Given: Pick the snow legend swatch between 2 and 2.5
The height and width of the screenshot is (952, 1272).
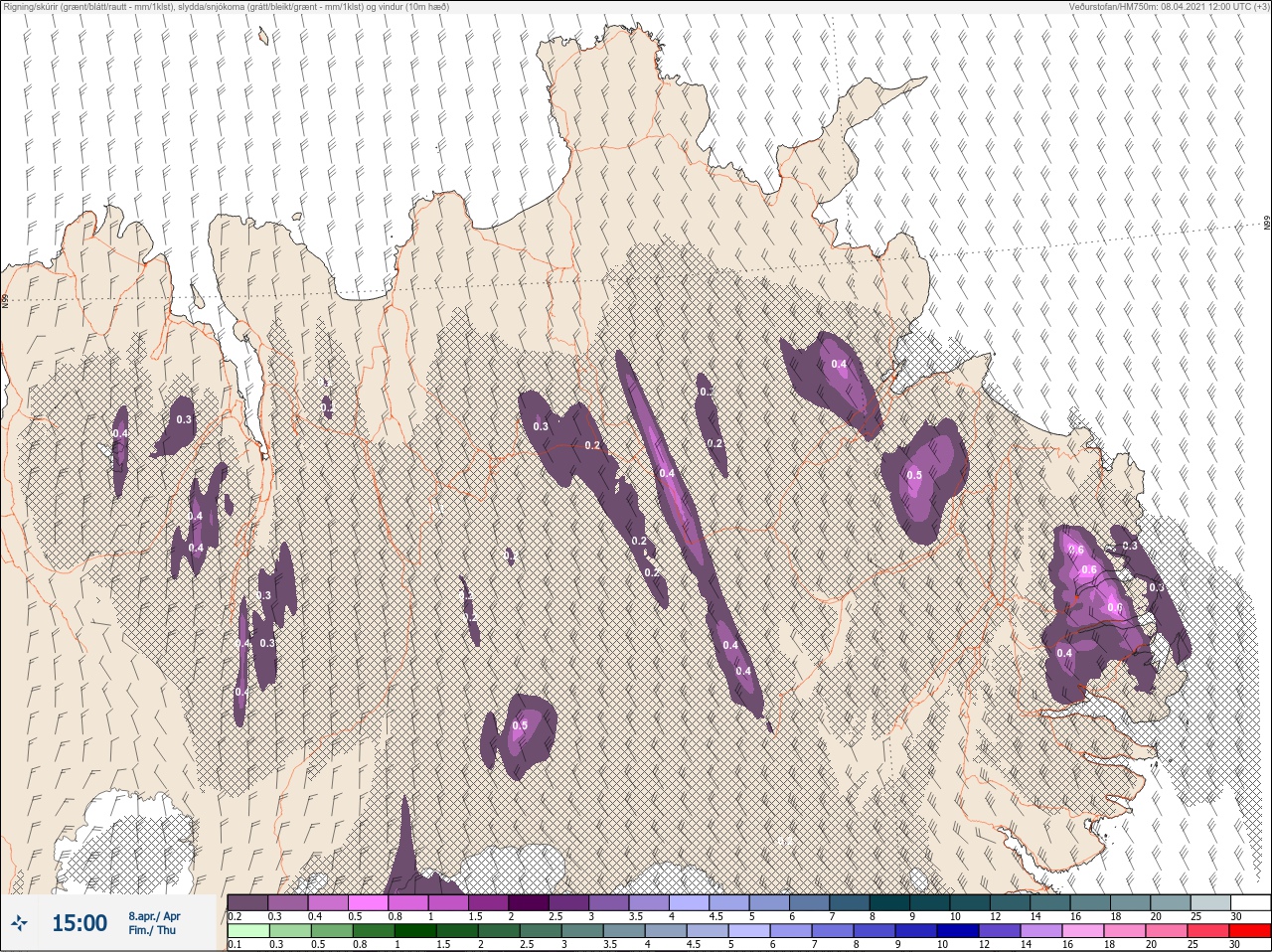Looking at the screenshot, I should point(529,902).
